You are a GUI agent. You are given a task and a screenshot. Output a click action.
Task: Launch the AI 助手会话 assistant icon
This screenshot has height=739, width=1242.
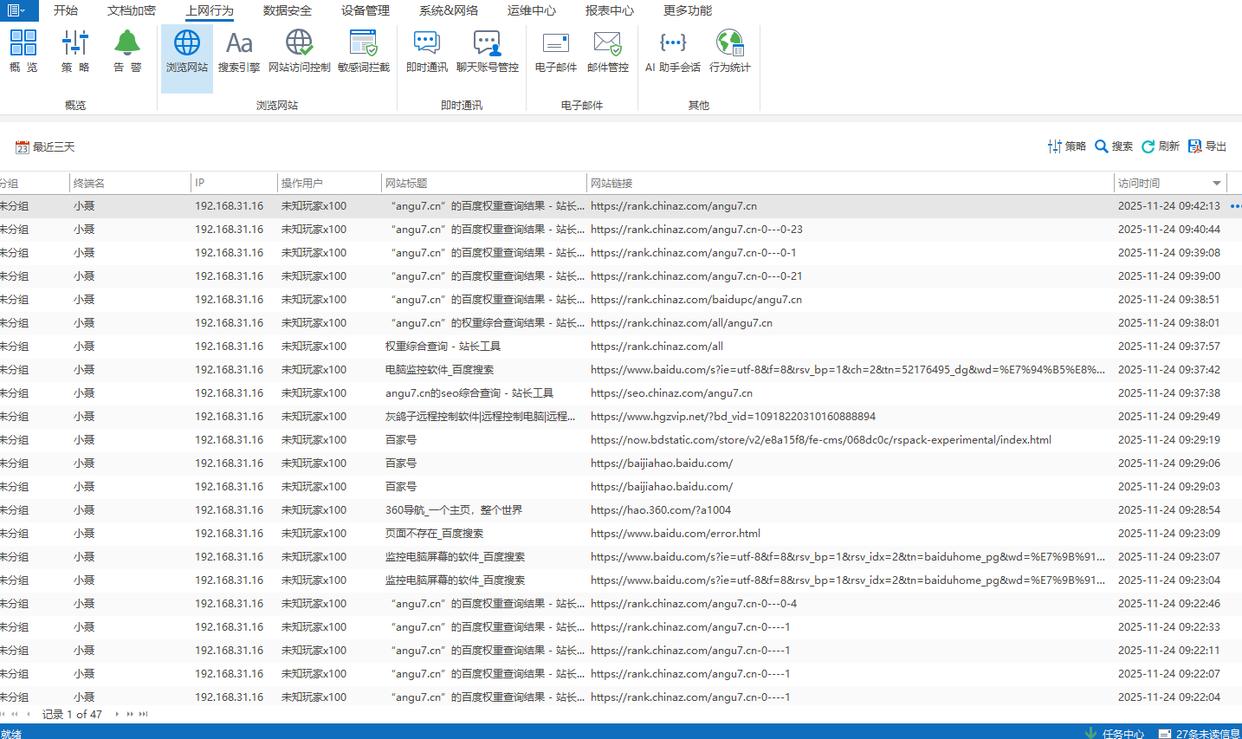(x=673, y=51)
